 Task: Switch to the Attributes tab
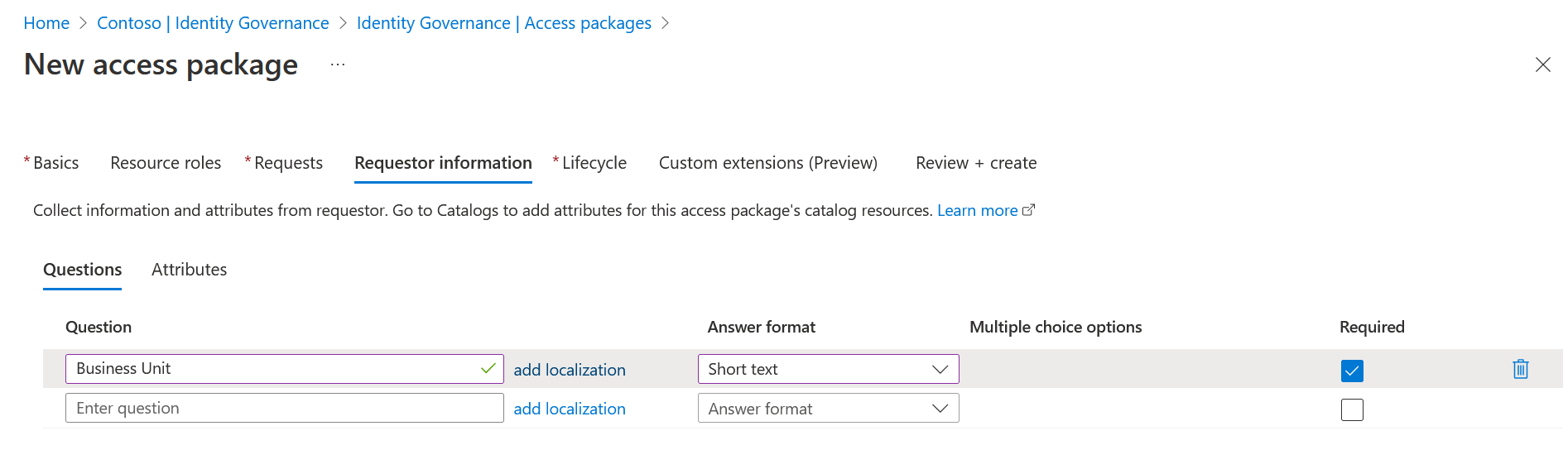(189, 270)
